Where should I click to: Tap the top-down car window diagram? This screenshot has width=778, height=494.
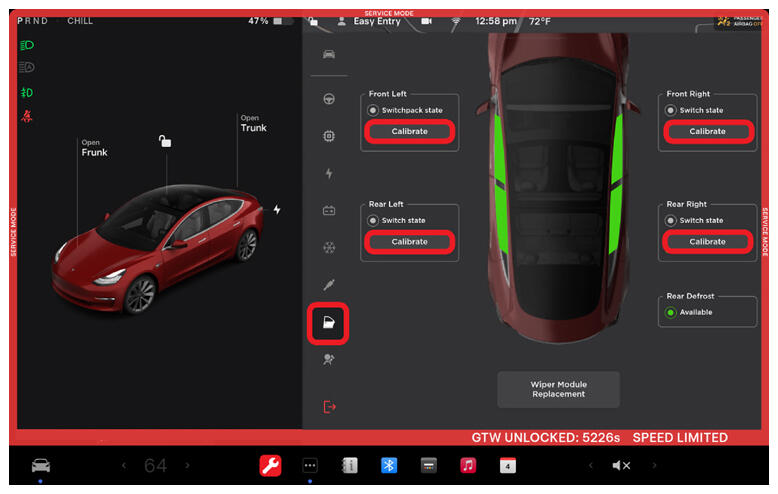point(559,188)
